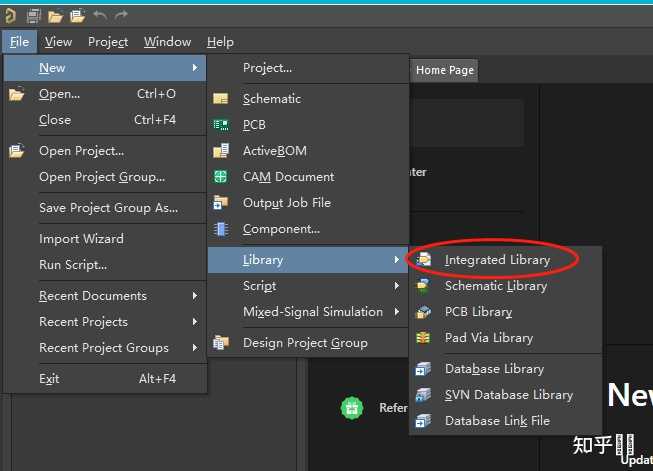The width and height of the screenshot is (653, 471).
Task: Click the green PCB icon
Action: pyautogui.click(x=221, y=125)
